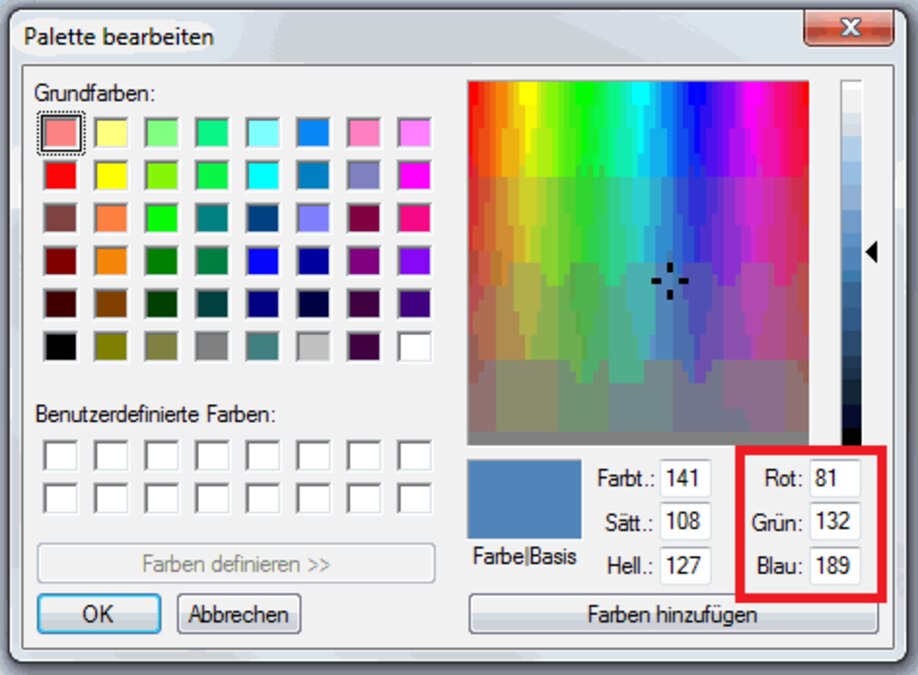Screen dimensions: 918x675
Task: Select the light magenta swatch in first row
Action: 414,133
